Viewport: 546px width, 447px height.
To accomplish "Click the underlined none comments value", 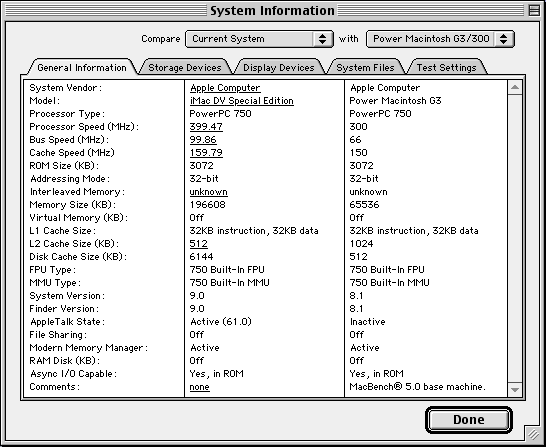I will coord(200,387).
